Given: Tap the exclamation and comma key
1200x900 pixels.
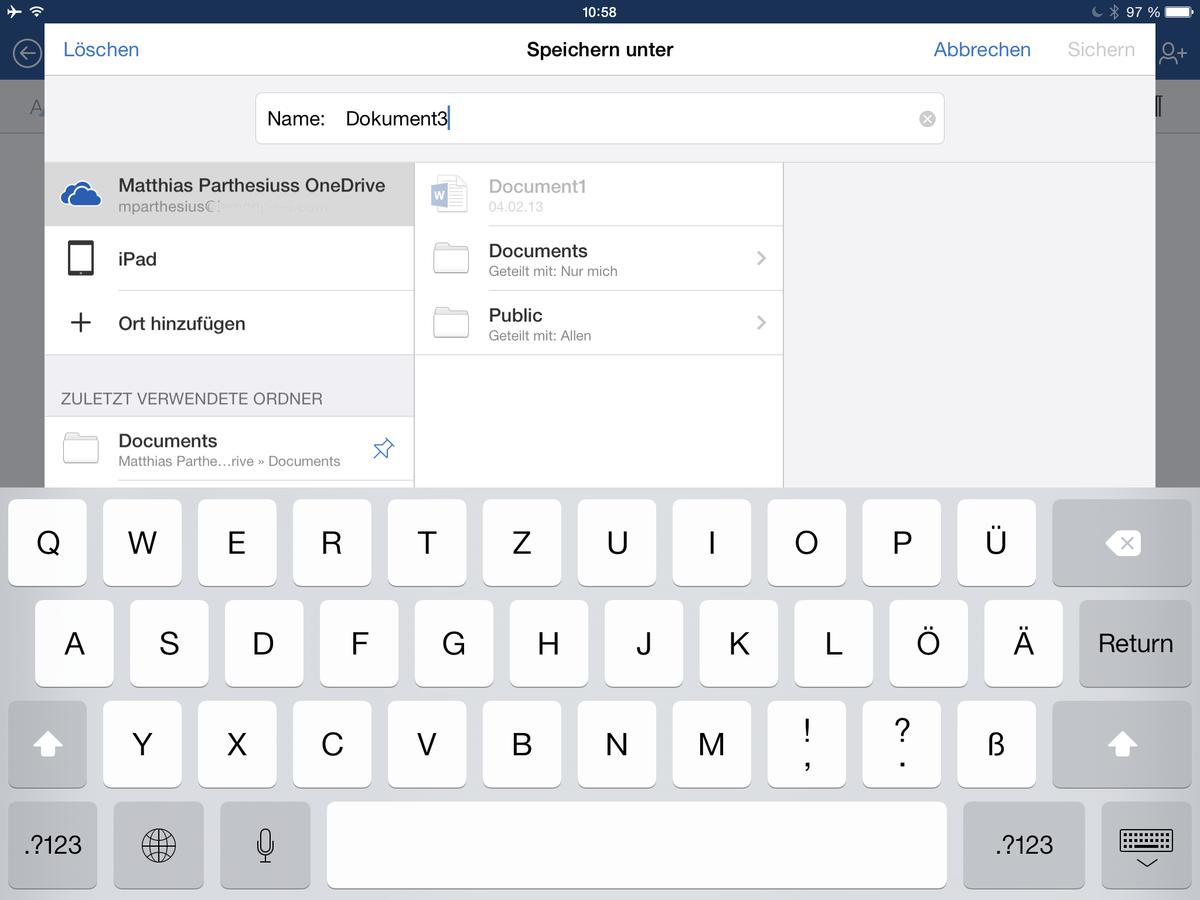Looking at the screenshot, I should 806,744.
